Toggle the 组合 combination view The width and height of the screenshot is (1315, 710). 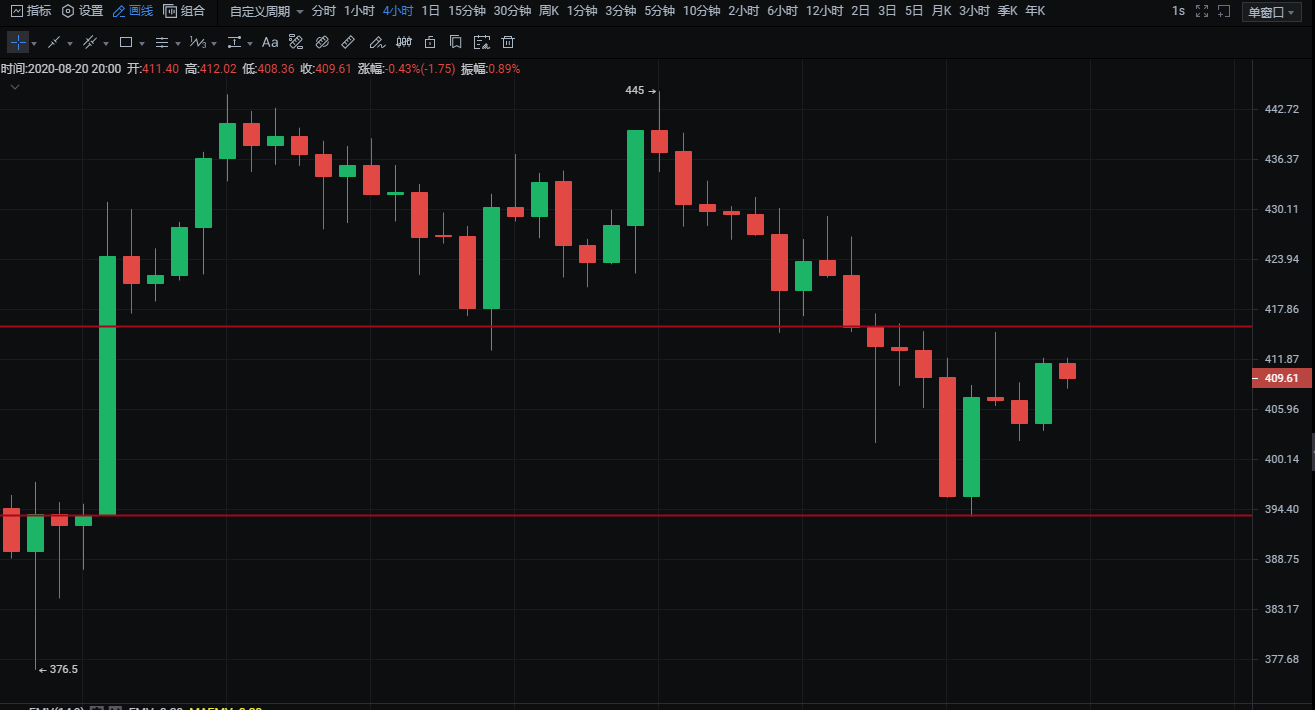(184, 11)
